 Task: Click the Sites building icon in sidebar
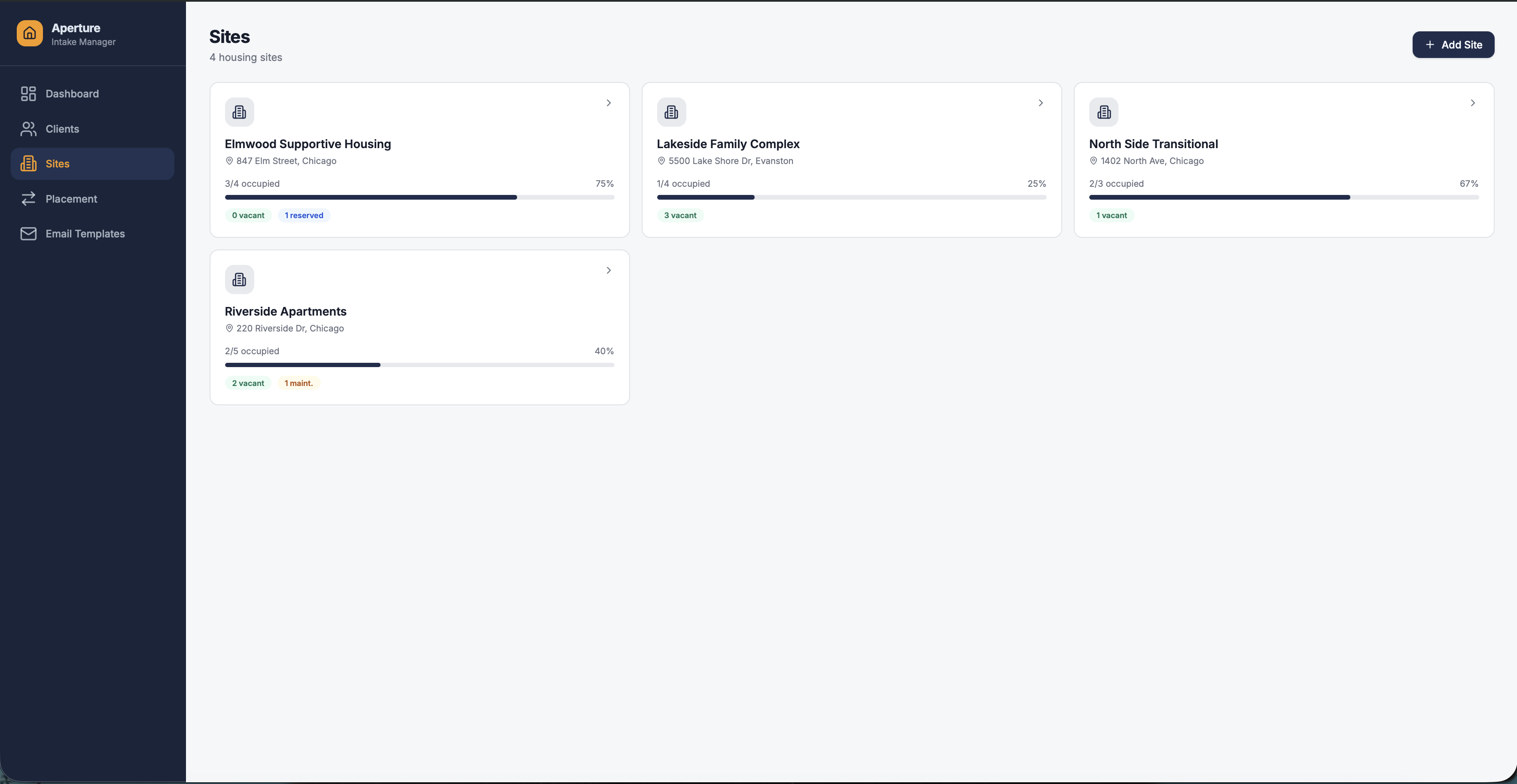coord(28,164)
